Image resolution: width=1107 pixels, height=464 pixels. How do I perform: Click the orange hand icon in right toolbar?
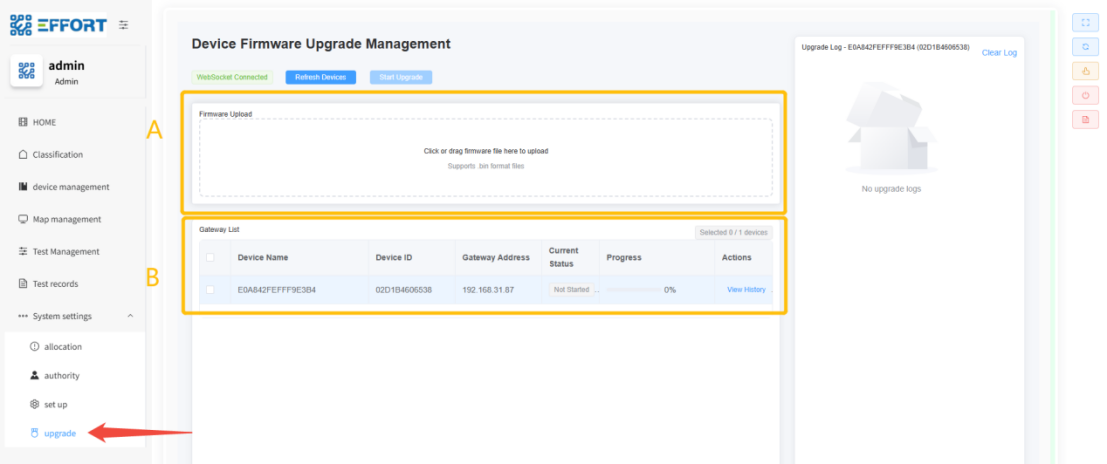tap(1085, 70)
